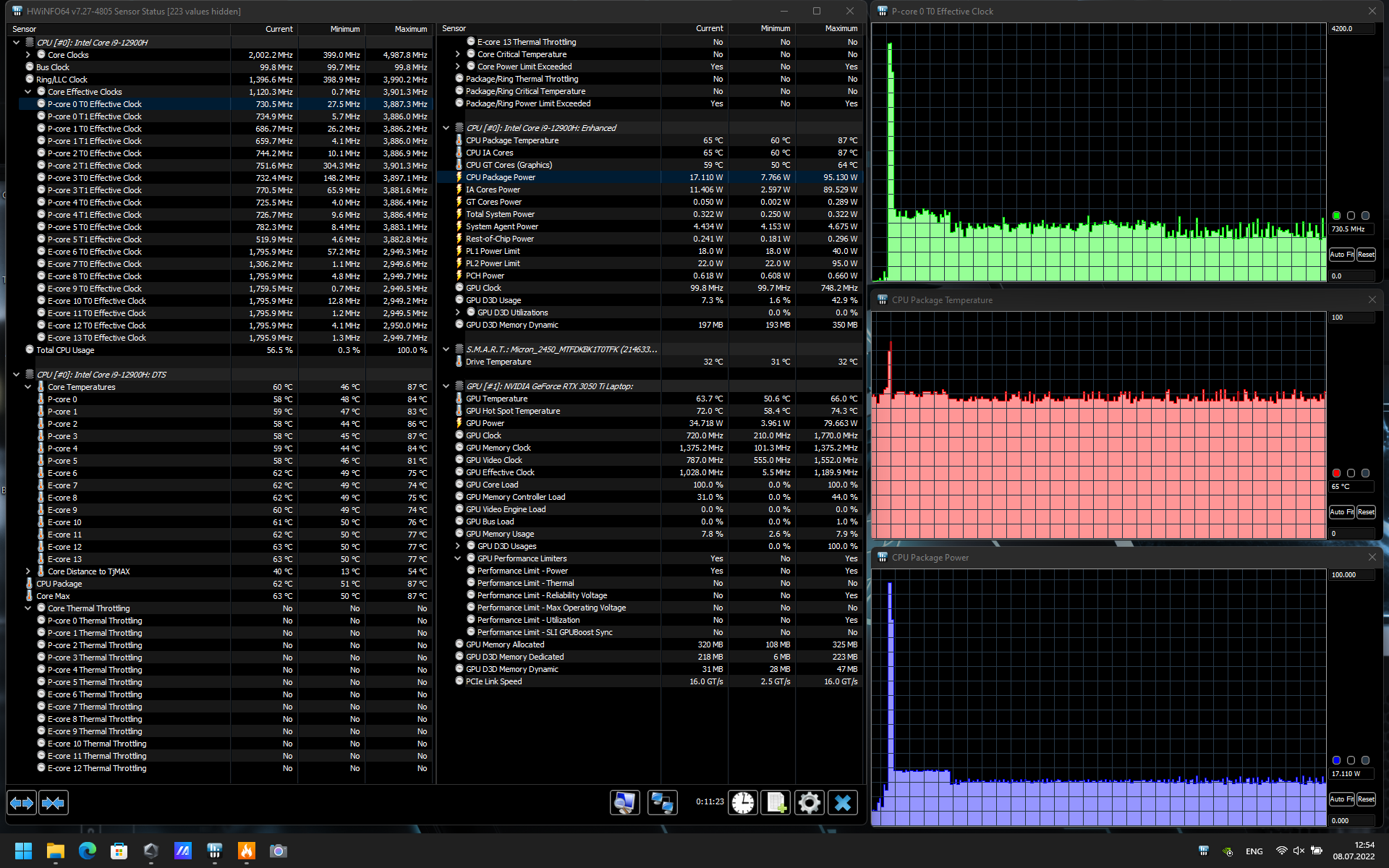
Task: Click Auto Fit in P-core clock graph
Action: click(1341, 255)
